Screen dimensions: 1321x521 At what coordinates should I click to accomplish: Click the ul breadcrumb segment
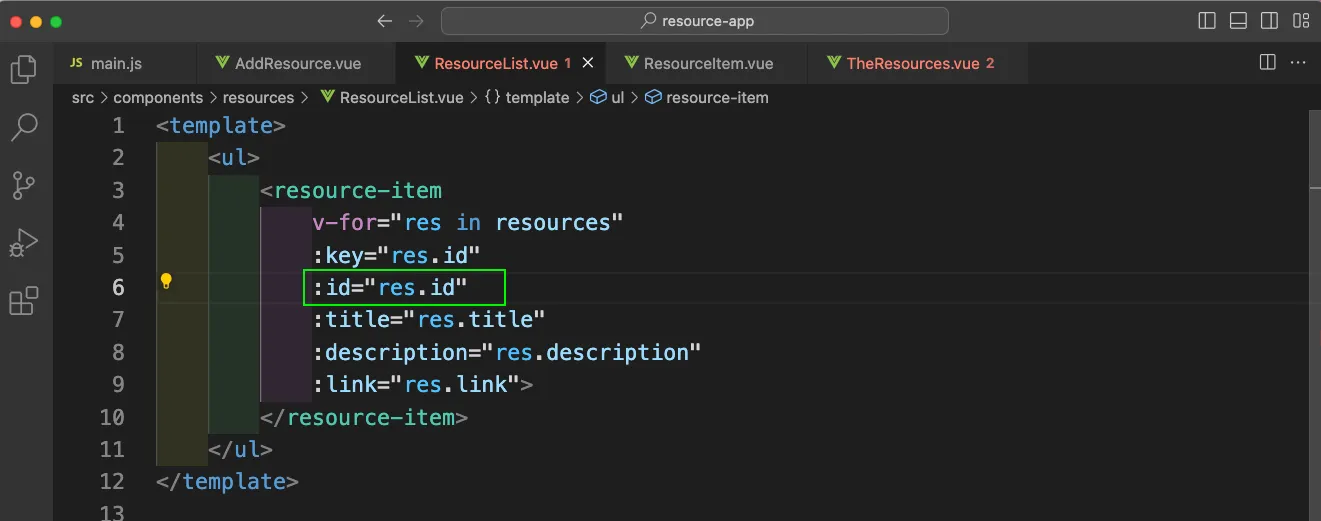[608, 98]
